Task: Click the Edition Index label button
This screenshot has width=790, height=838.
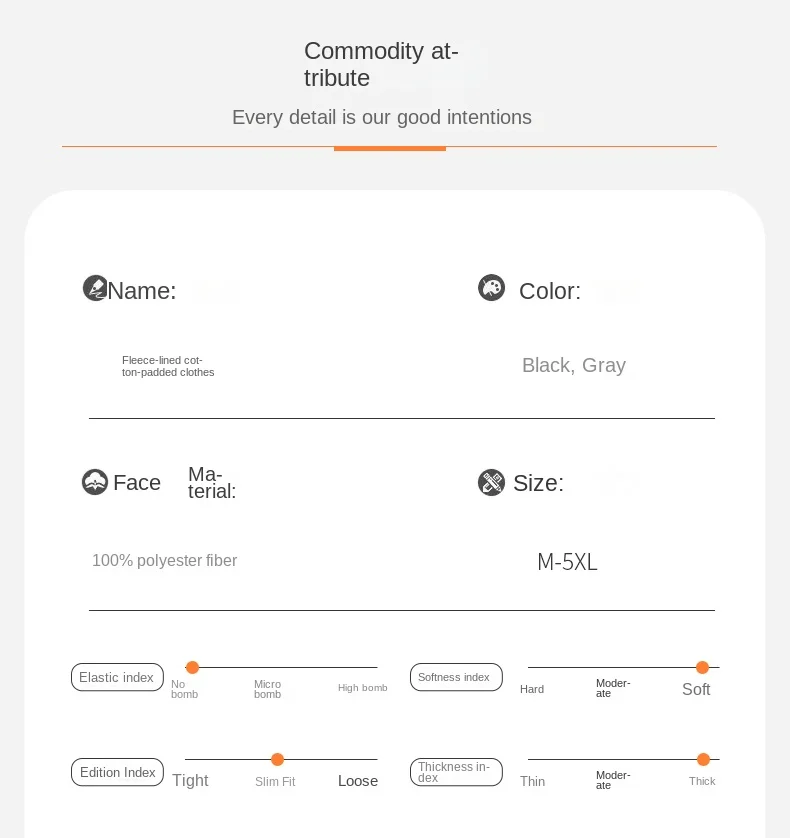Action: [117, 772]
